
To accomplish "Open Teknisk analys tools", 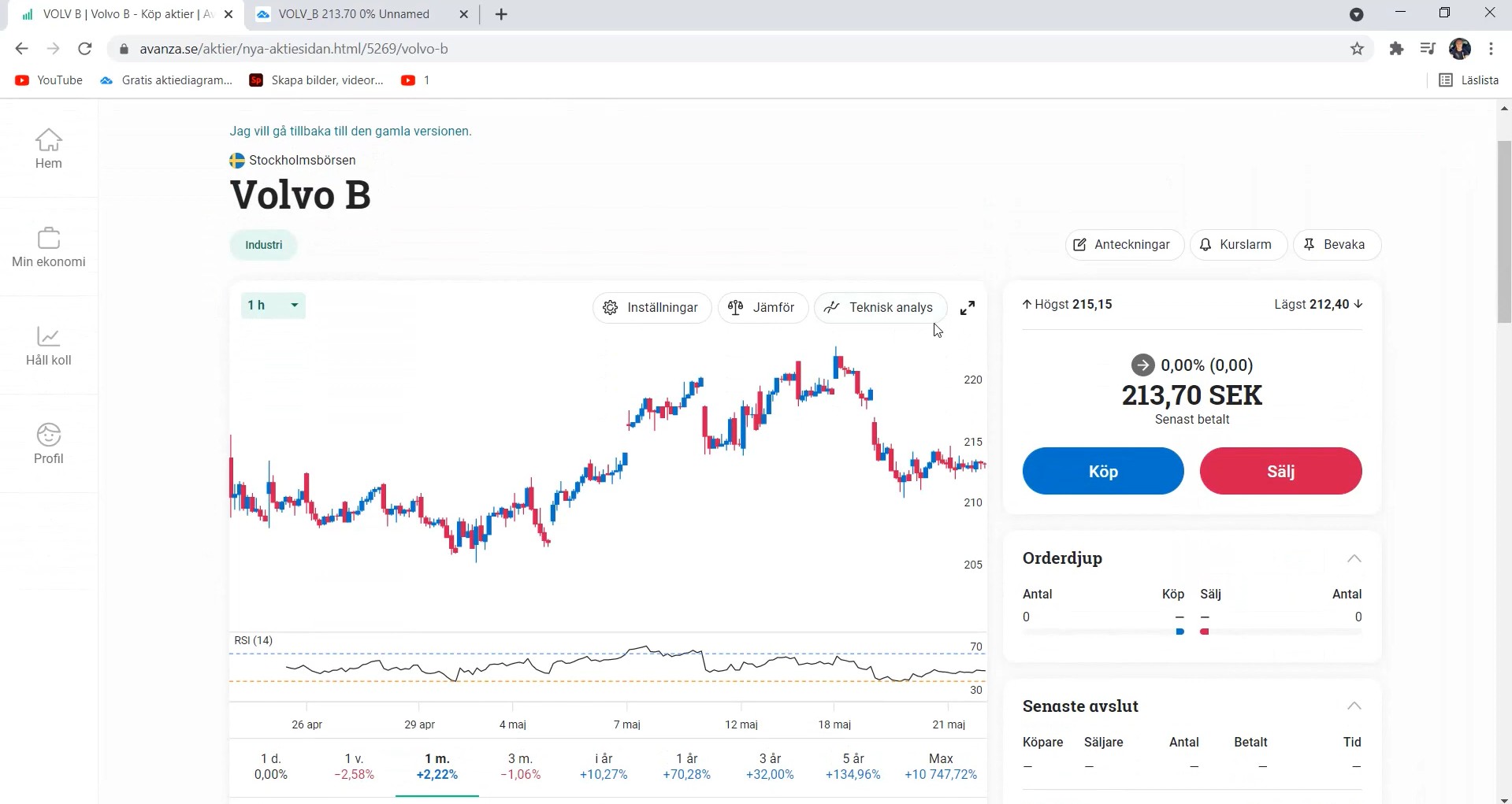I will 880,308.
